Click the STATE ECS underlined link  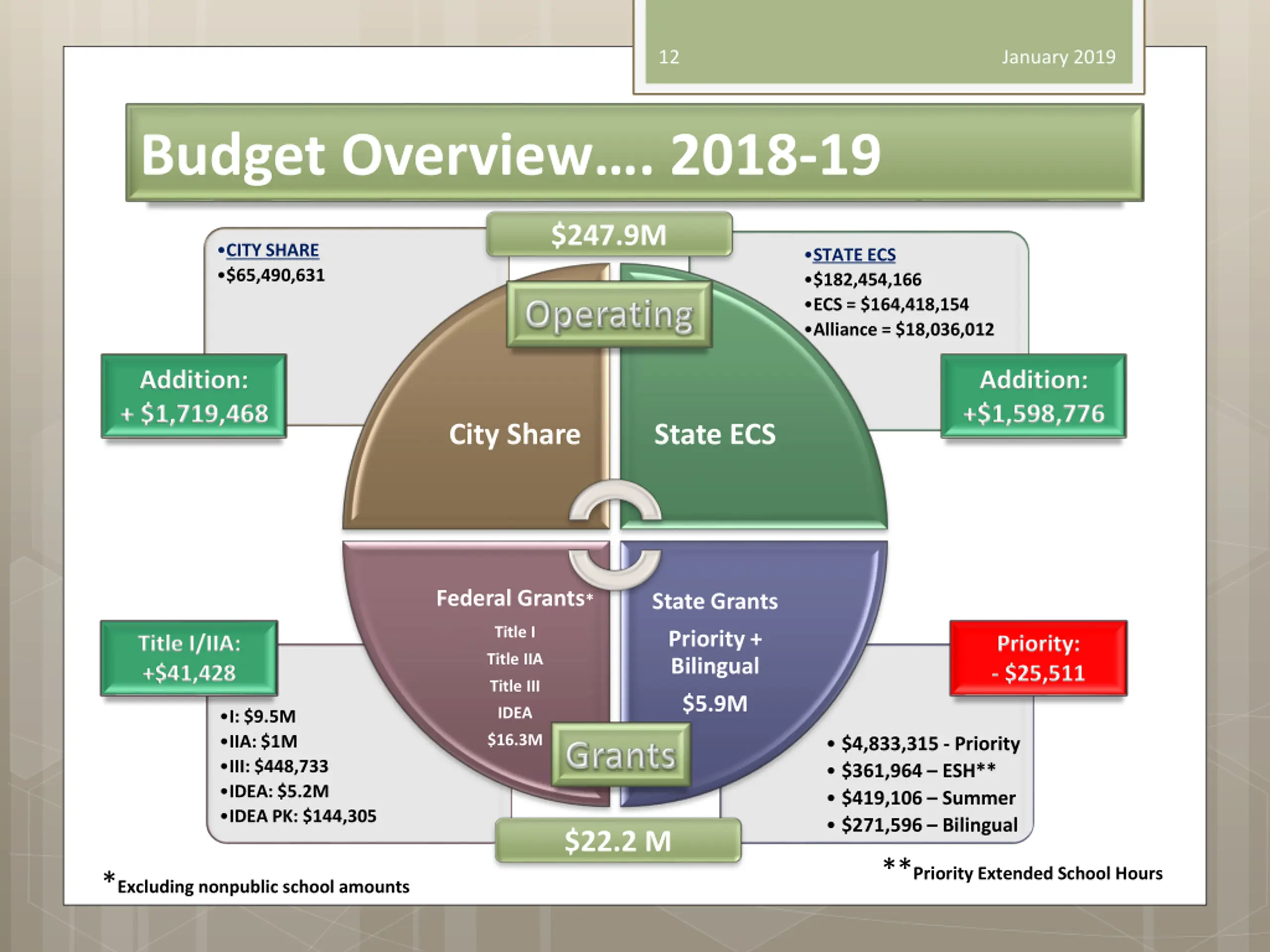853,255
